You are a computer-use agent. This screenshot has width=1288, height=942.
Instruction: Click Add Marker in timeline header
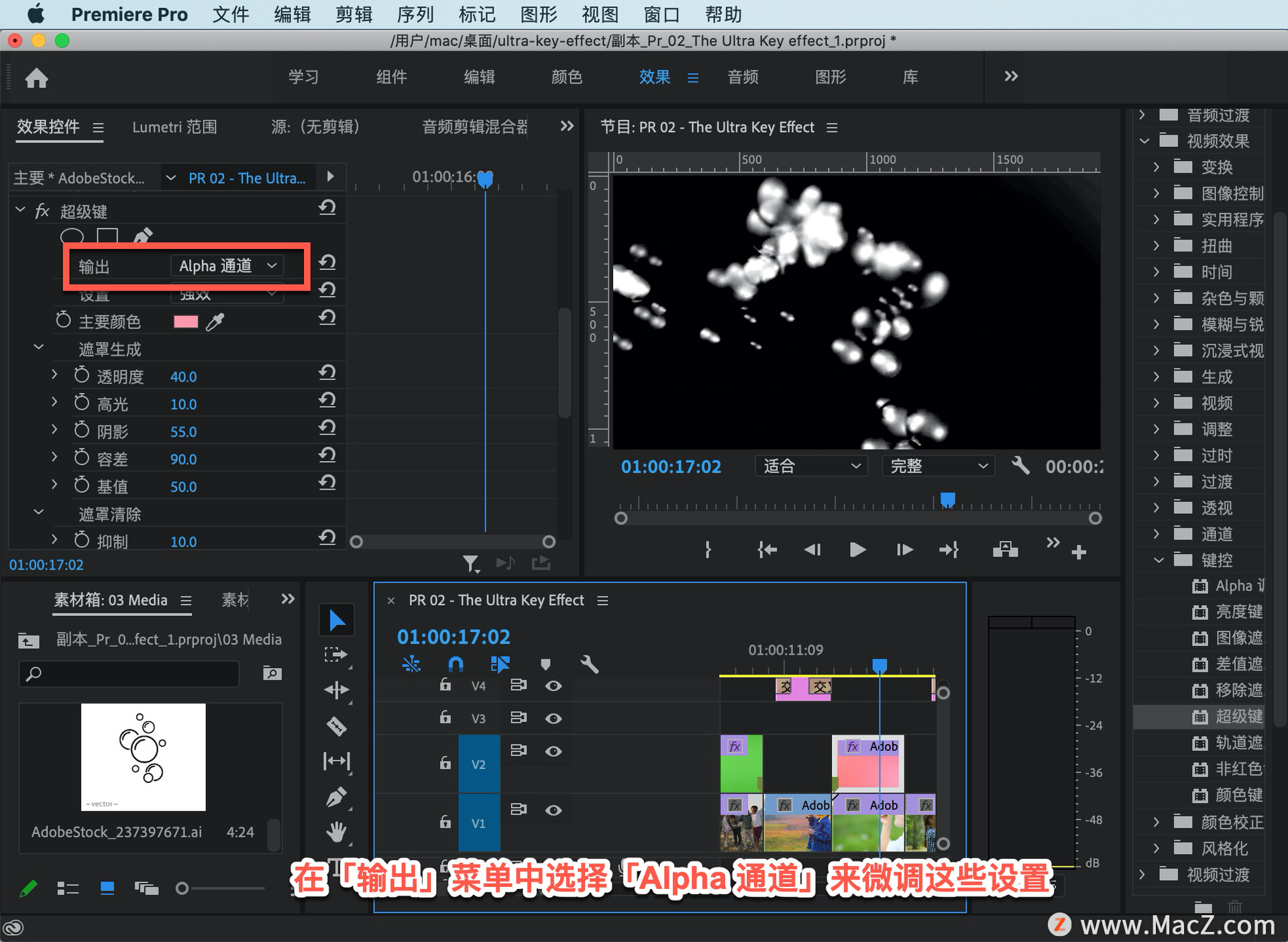pyautogui.click(x=545, y=664)
